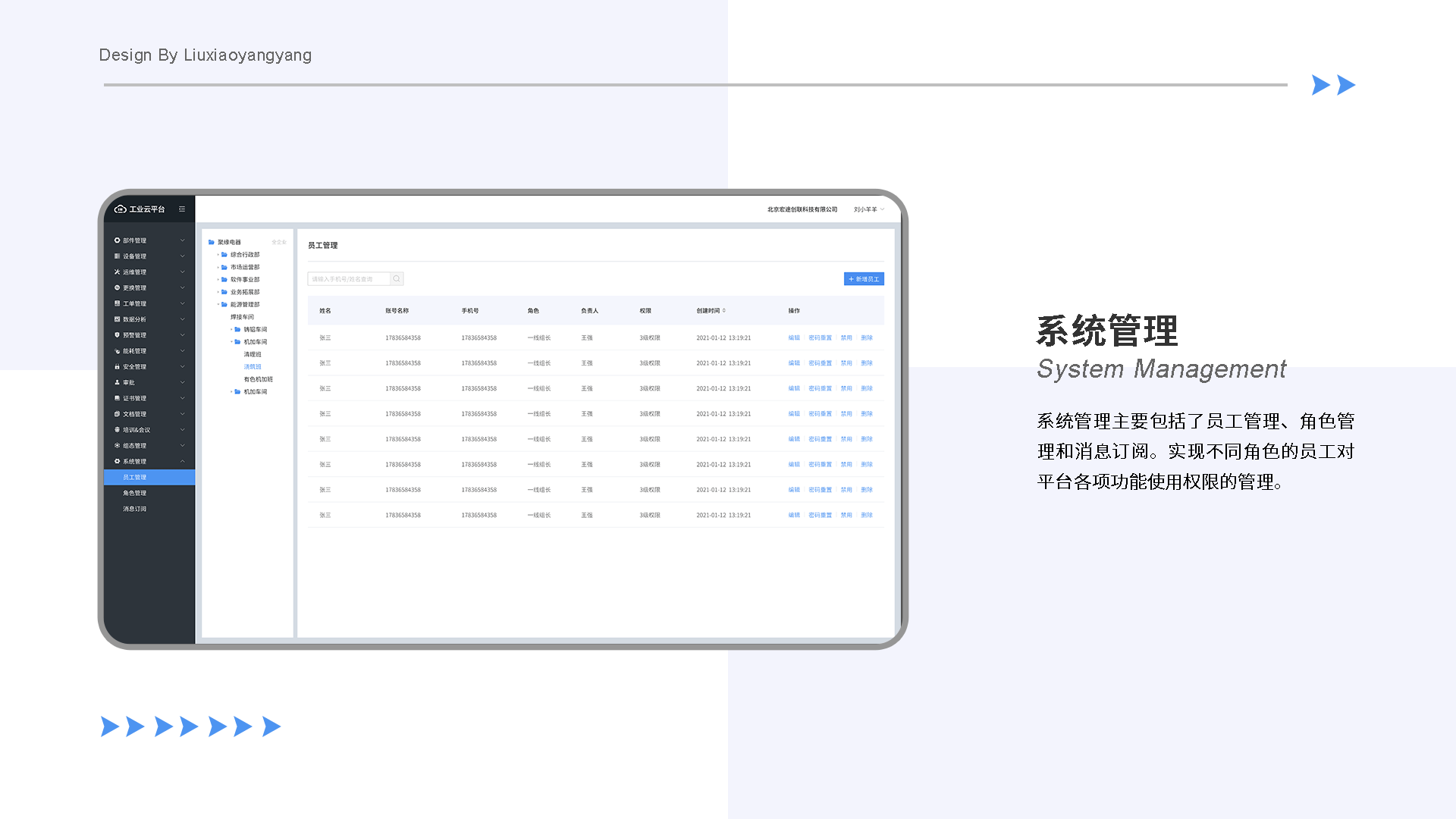Click the 能耗管理 sidebar icon
The width and height of the screenshot is (1456, 819).
[118, 351]
